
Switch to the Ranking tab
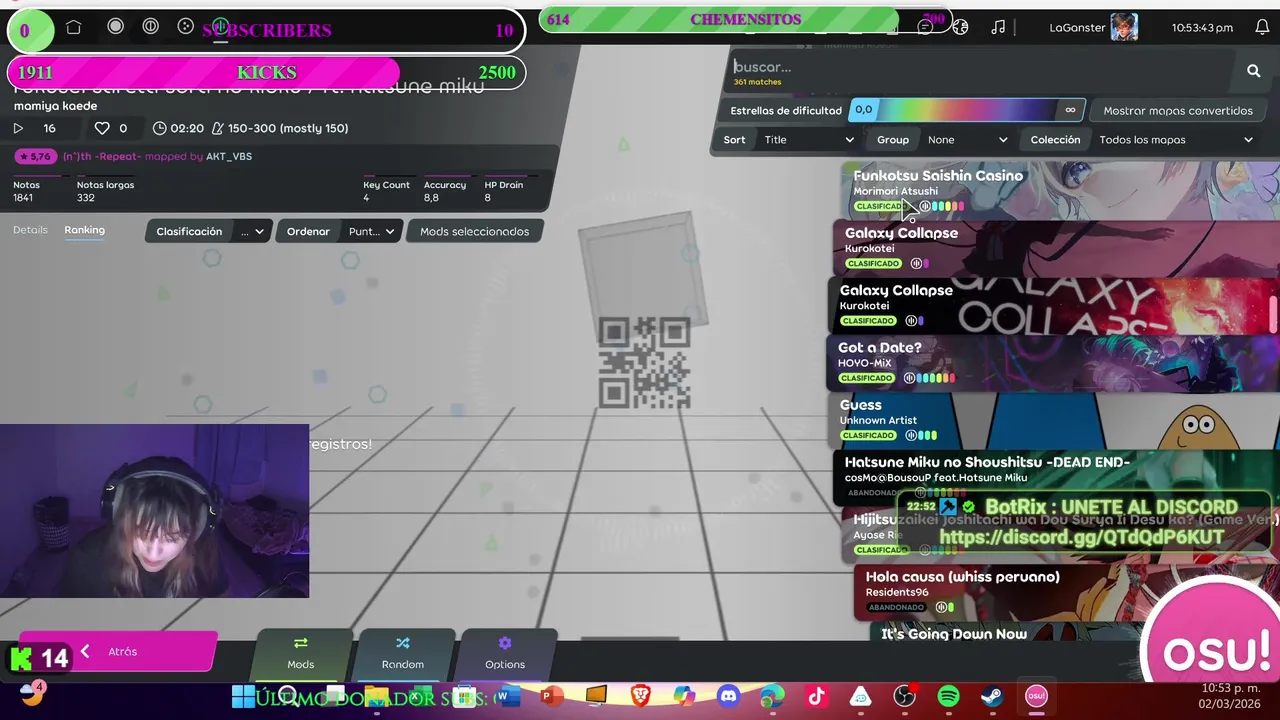(84, 230)
